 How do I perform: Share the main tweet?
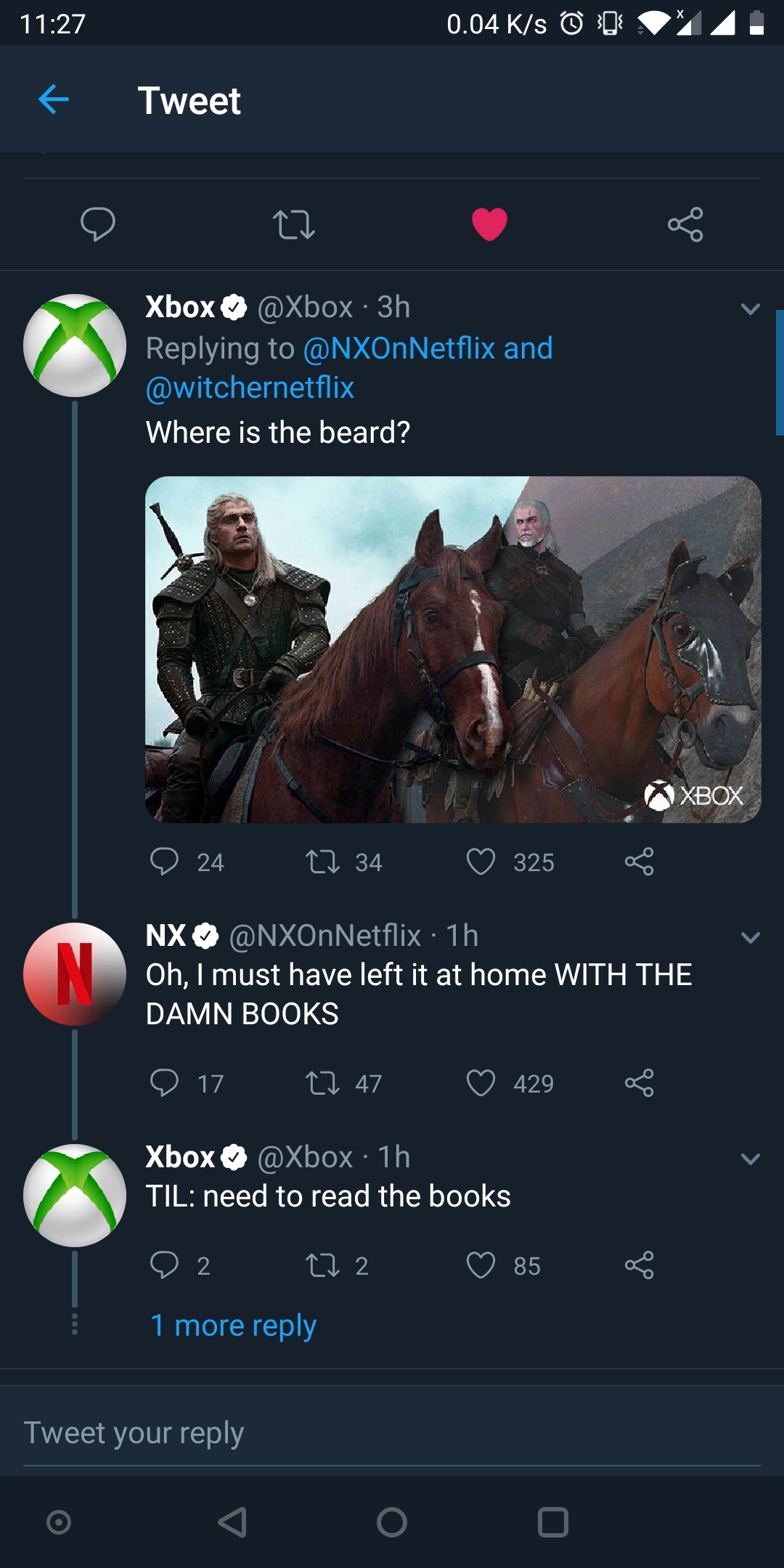pos(685,224)
